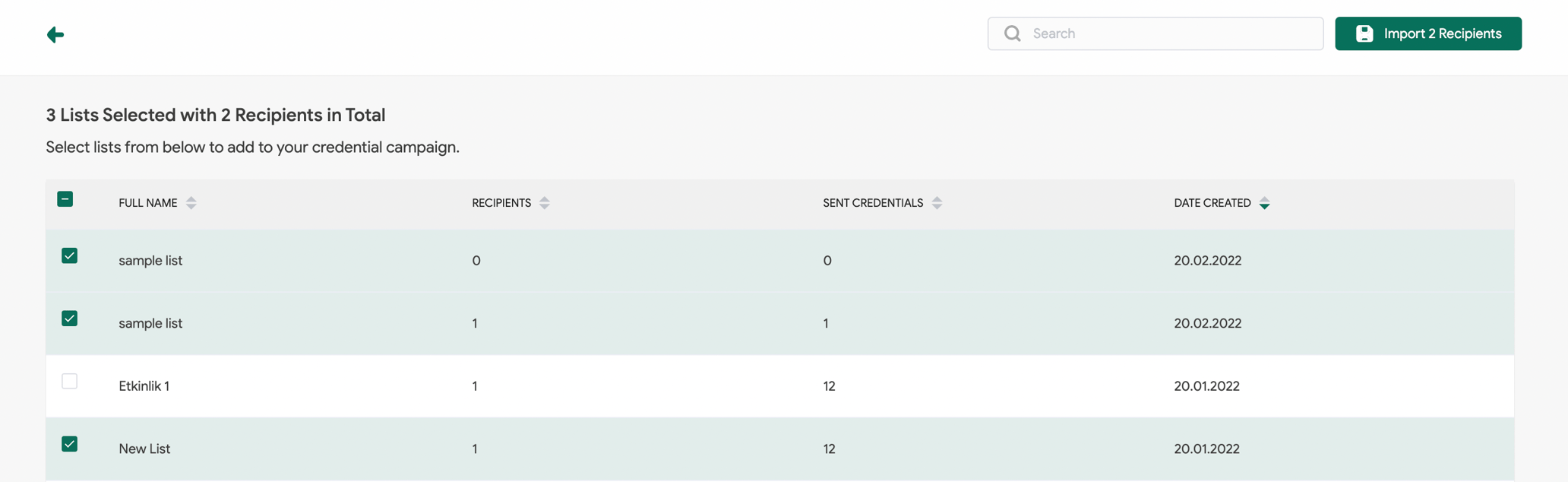Click the magnifier icon in search box
The width and height of the screenshot is (1568, 482).
point(1012,33)
